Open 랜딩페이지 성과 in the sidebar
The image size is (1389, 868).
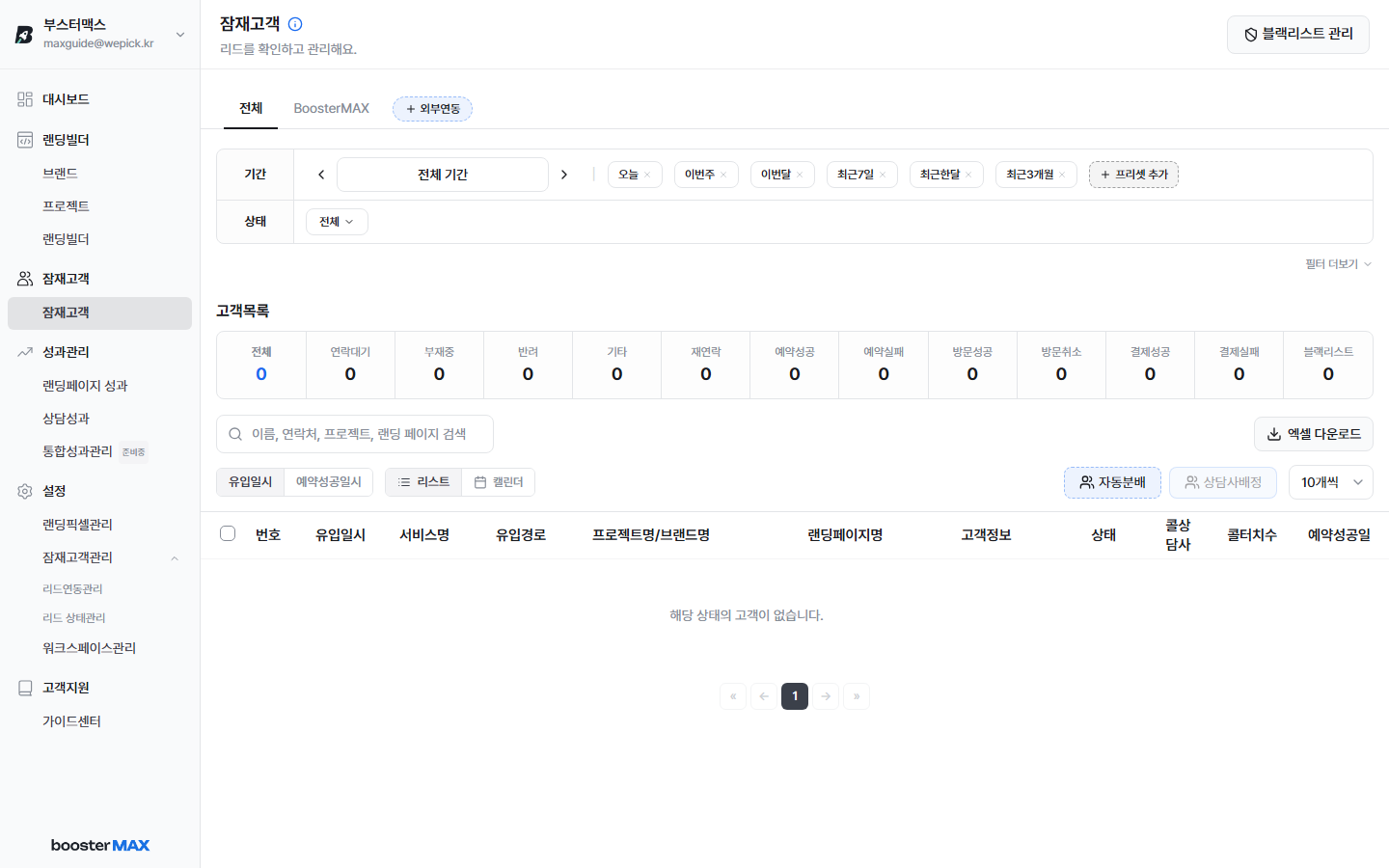pos(85,386)
